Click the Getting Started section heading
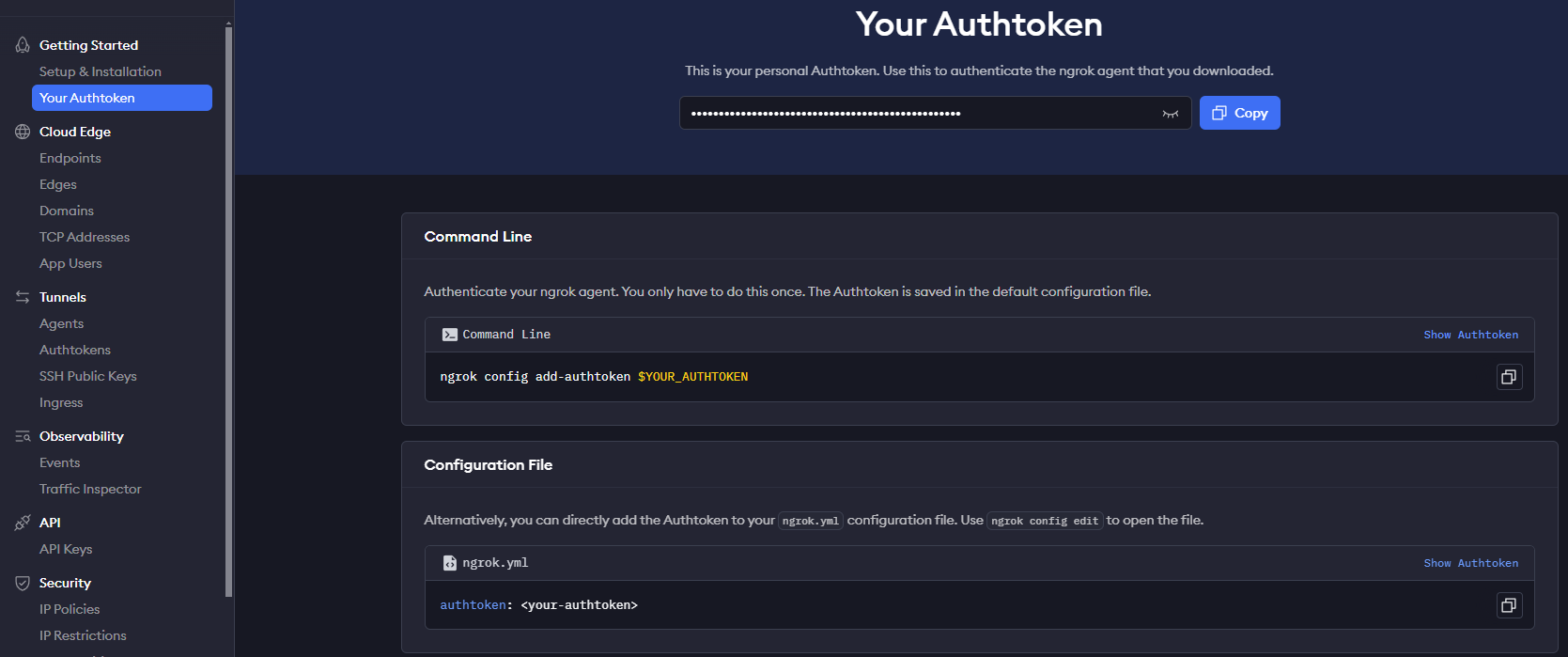The height and width of the screenshot is (657, 1568). (88, 45)
